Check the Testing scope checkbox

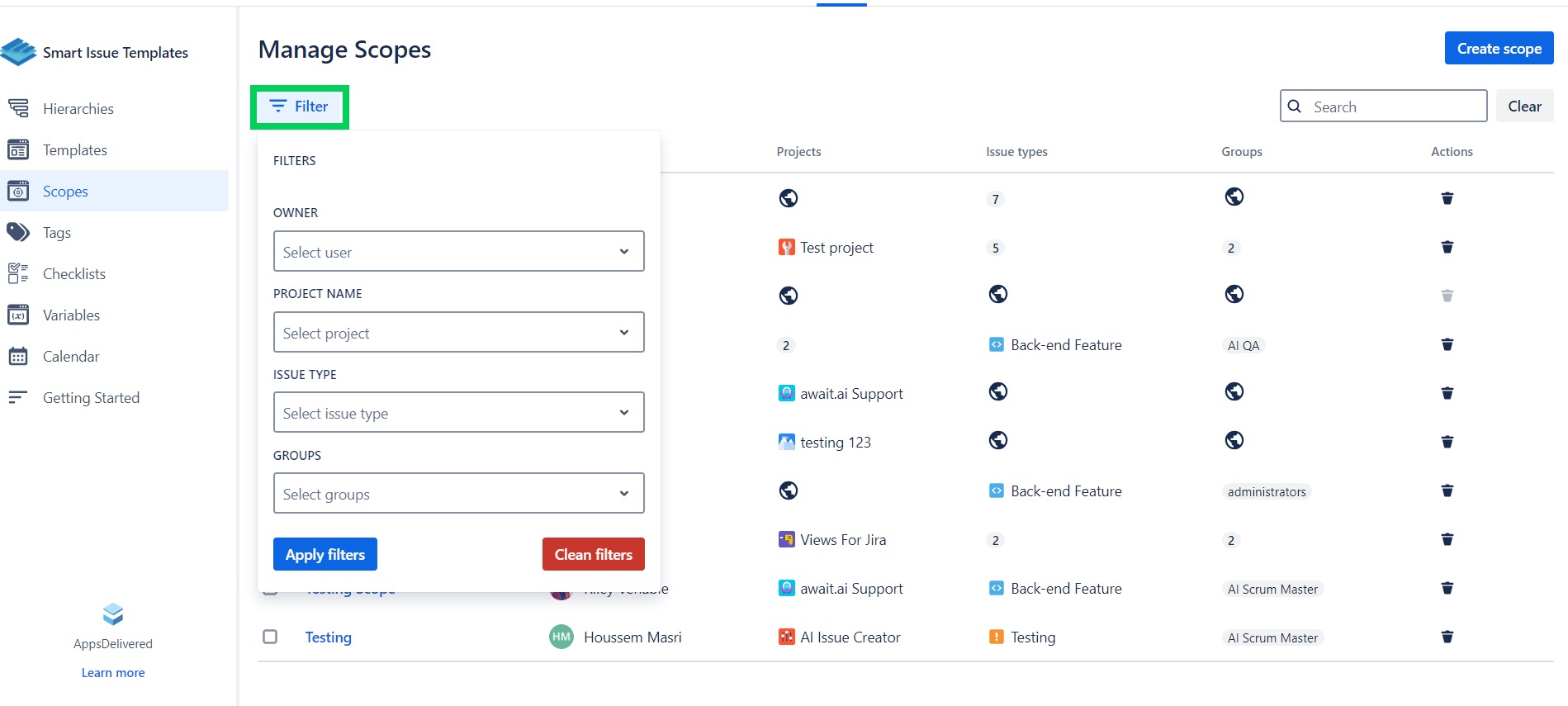tap(270, 637)
